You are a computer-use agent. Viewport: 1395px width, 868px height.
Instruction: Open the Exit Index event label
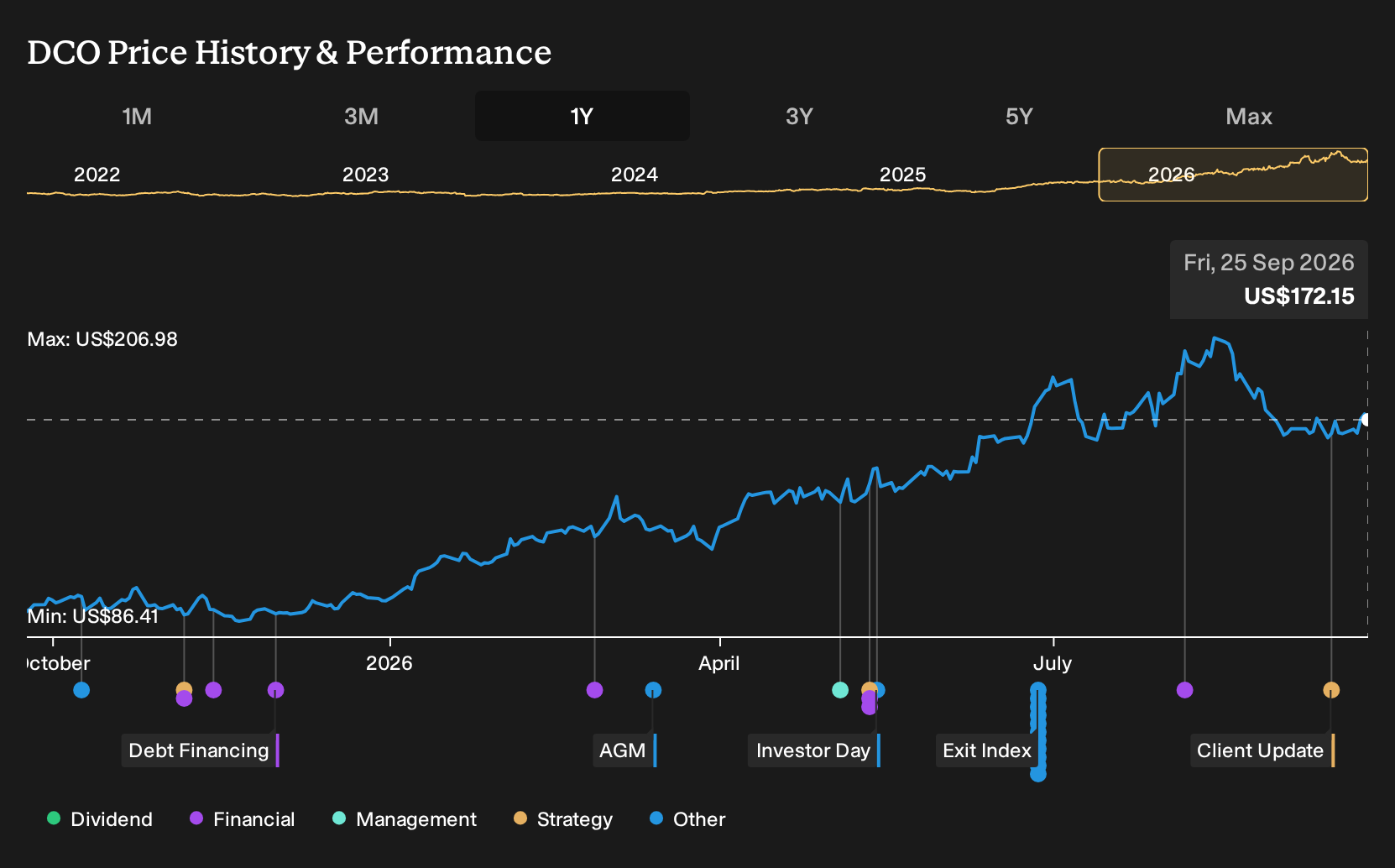click(988, 750)
